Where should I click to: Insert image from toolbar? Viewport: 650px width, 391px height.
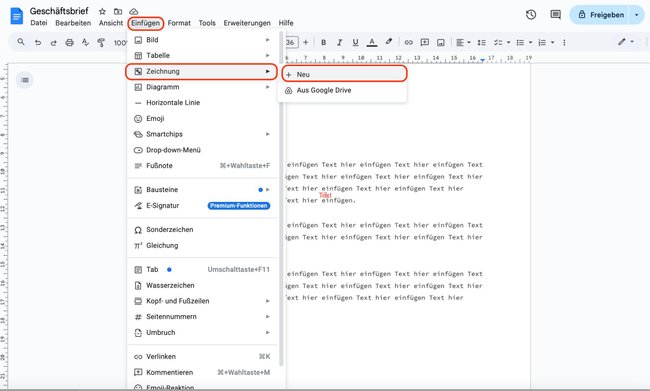[x=441, y=42]
